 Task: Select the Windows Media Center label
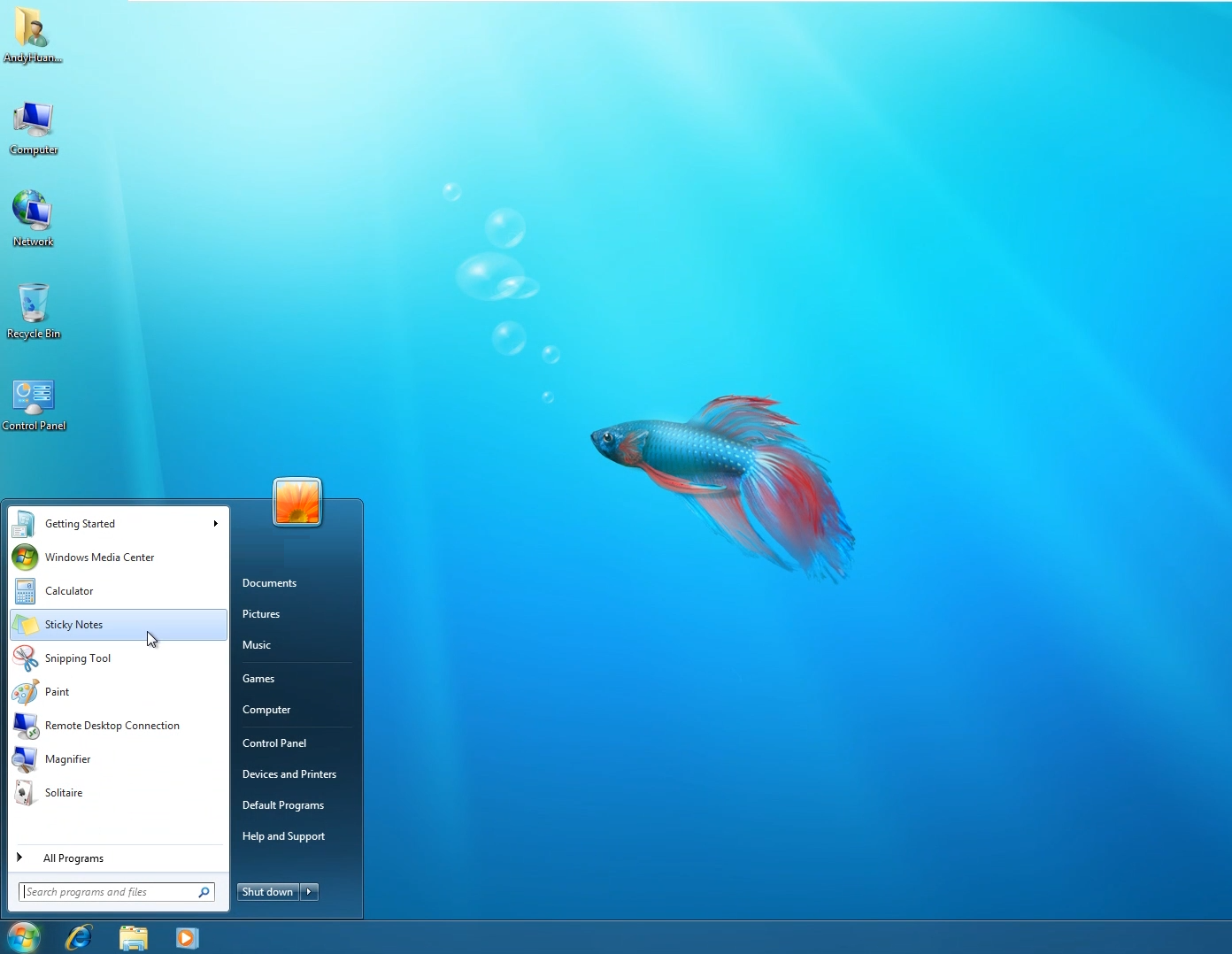[x=100, y=558]
